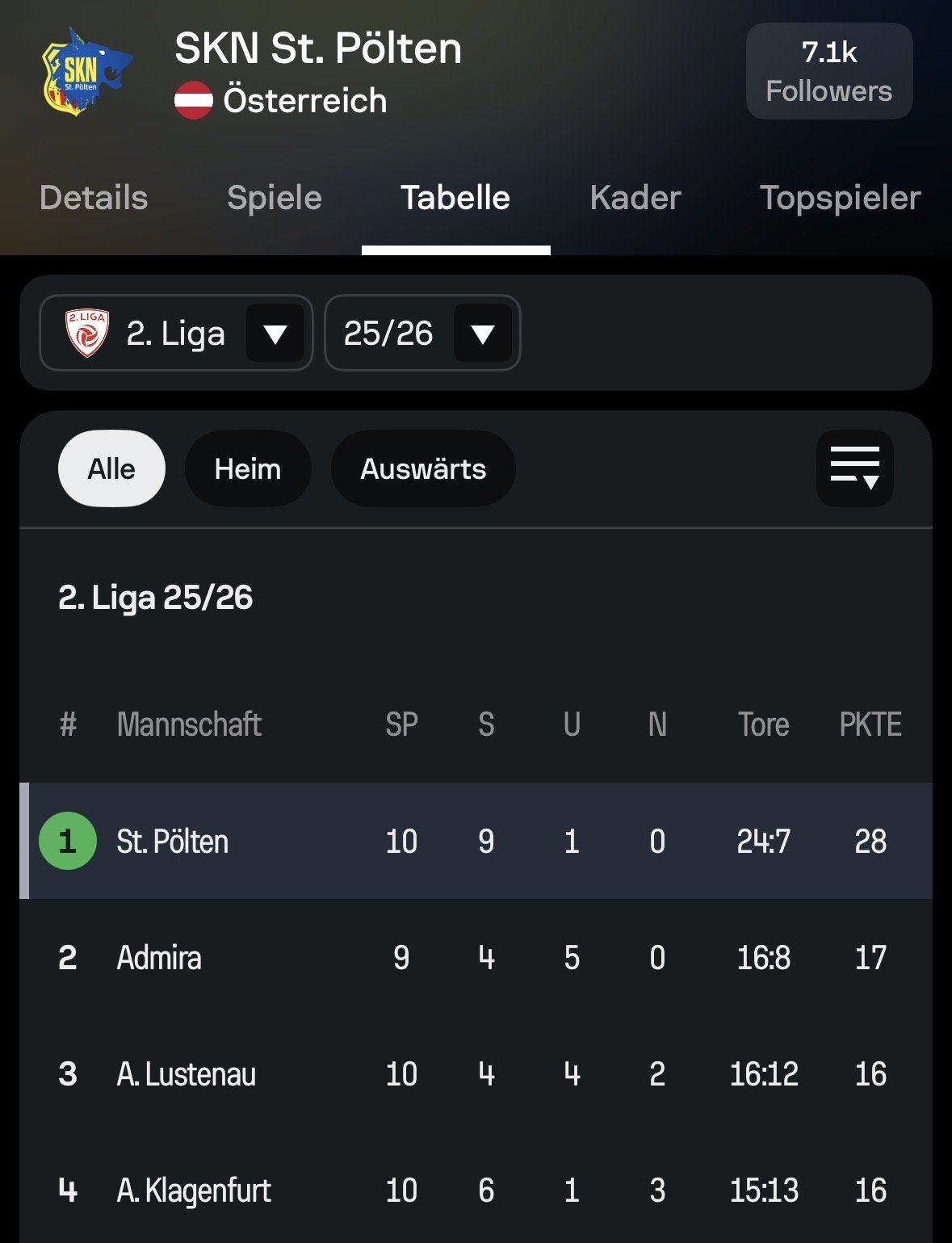This screenshot has height=1243, width=952.
Task: Open the Admira team row
Action: [x=159, y=958]
